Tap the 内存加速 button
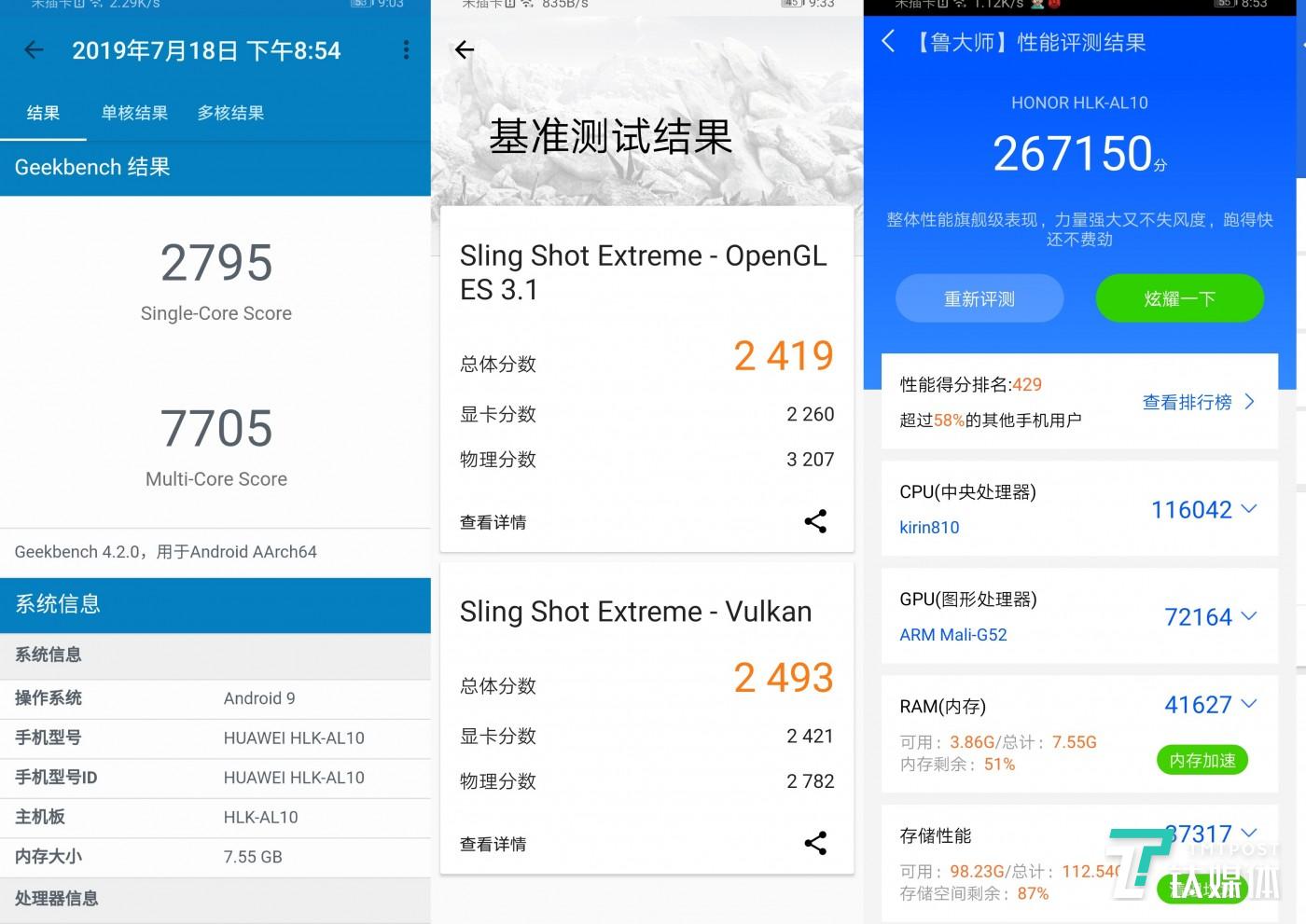Screen dimensions: 1306x924 pos(1202,760)
